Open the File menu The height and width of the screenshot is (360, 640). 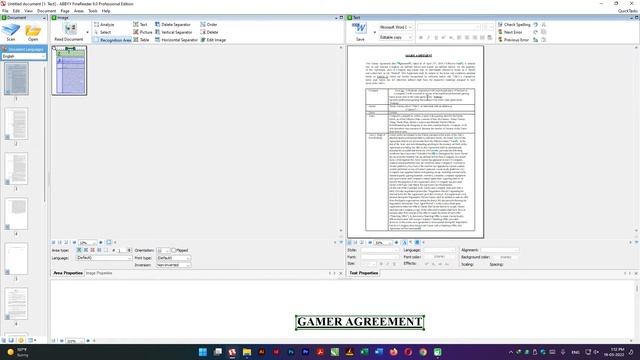click(5, 11)
